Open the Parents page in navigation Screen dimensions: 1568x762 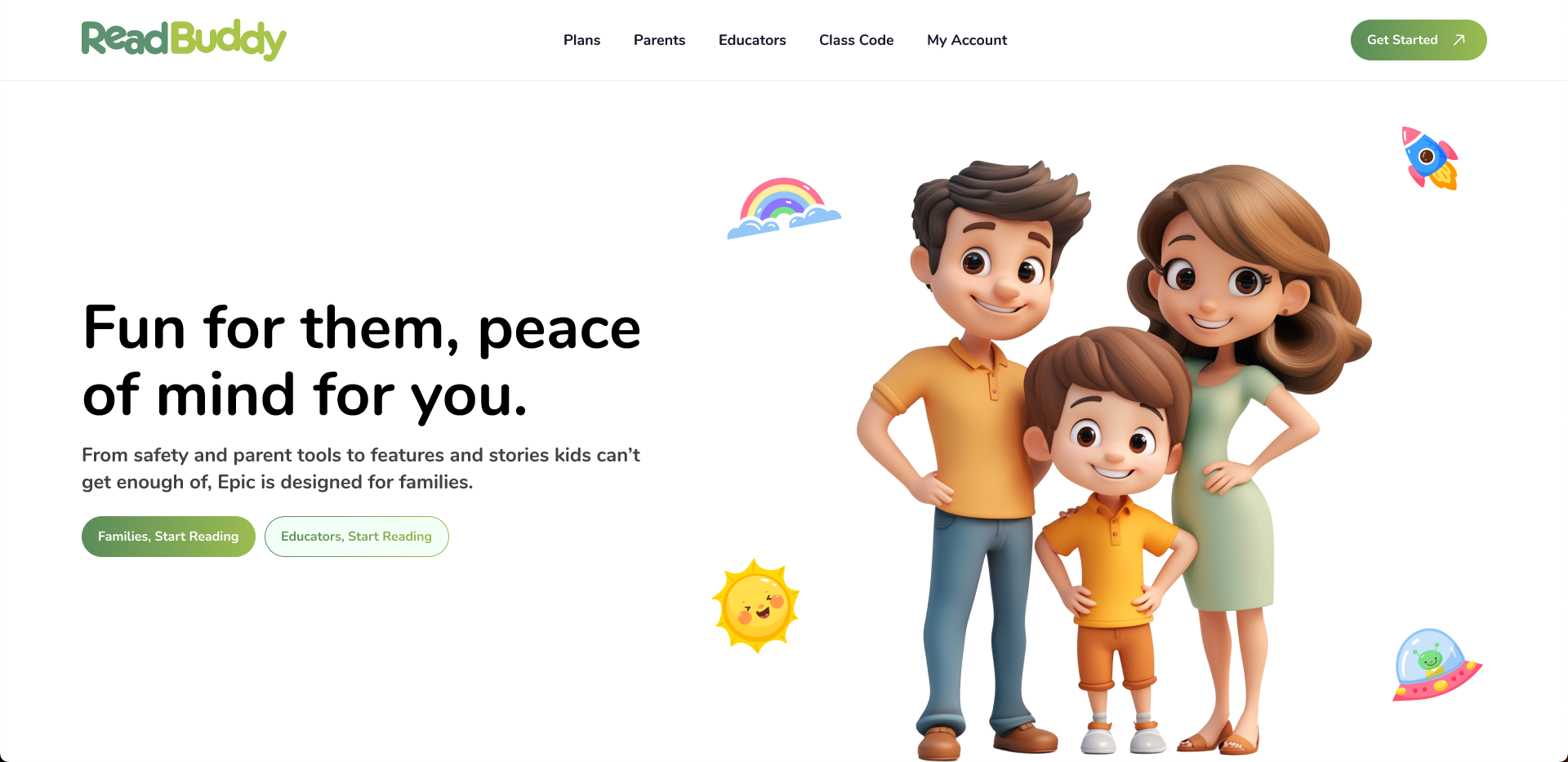[x=659, y=40]
